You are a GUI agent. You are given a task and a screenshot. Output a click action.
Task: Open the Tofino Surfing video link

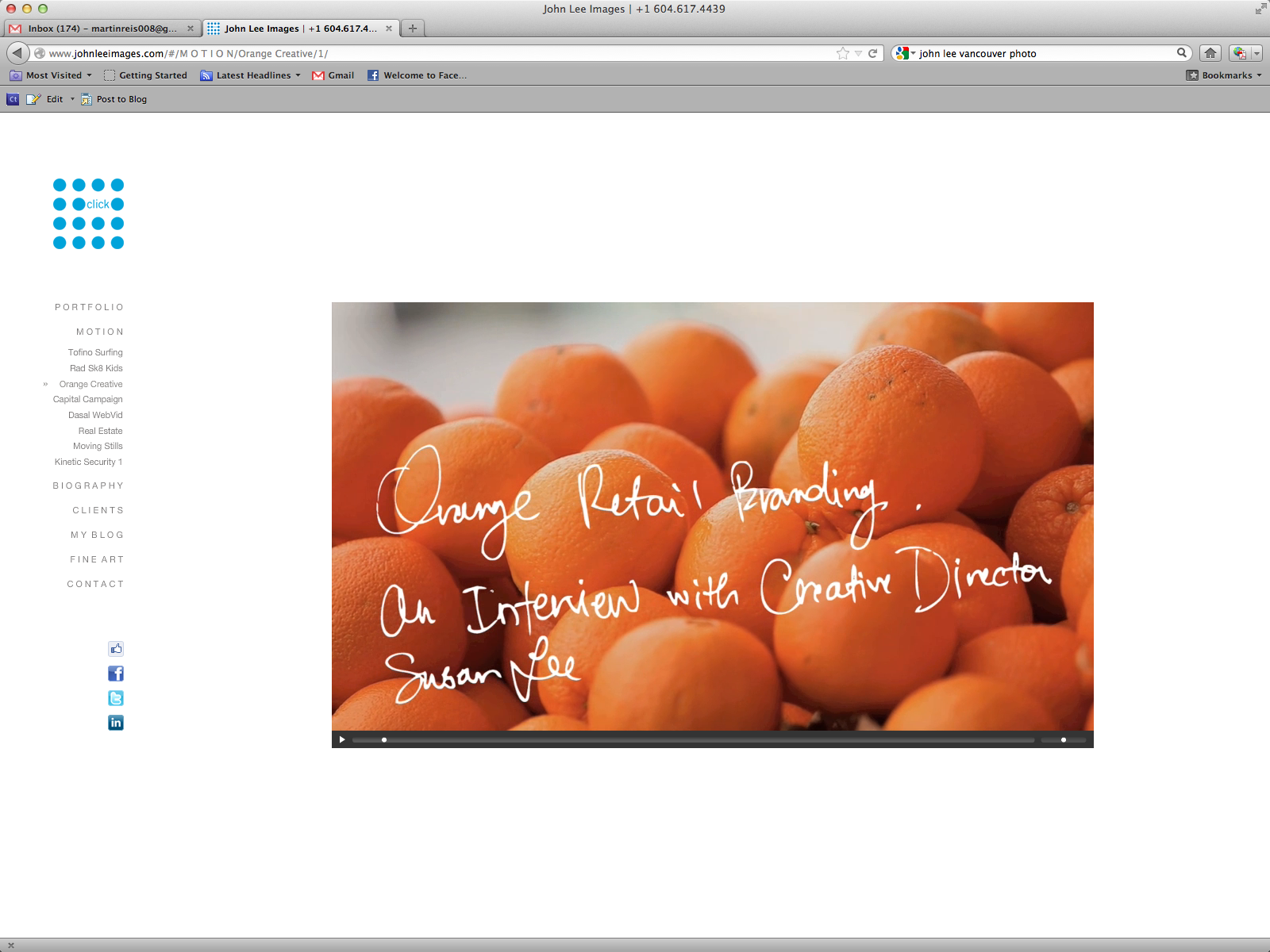(95, 352)
